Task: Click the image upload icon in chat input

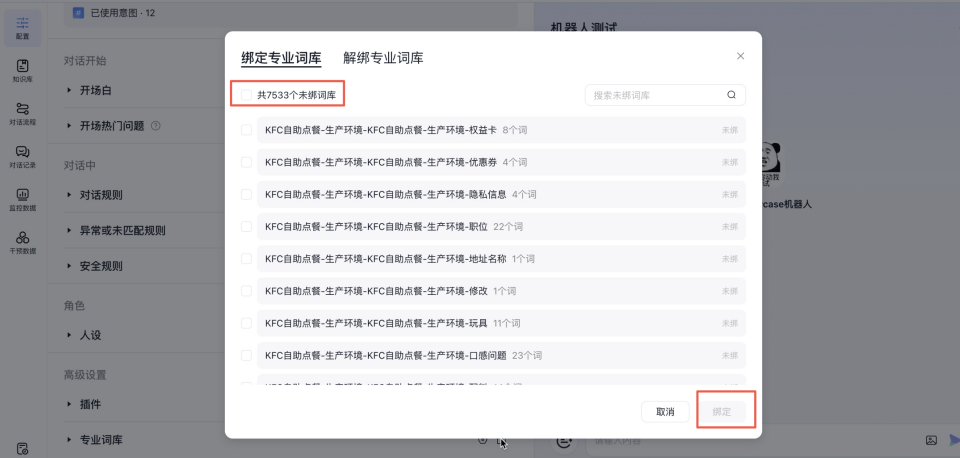Action: coord(931,440)
